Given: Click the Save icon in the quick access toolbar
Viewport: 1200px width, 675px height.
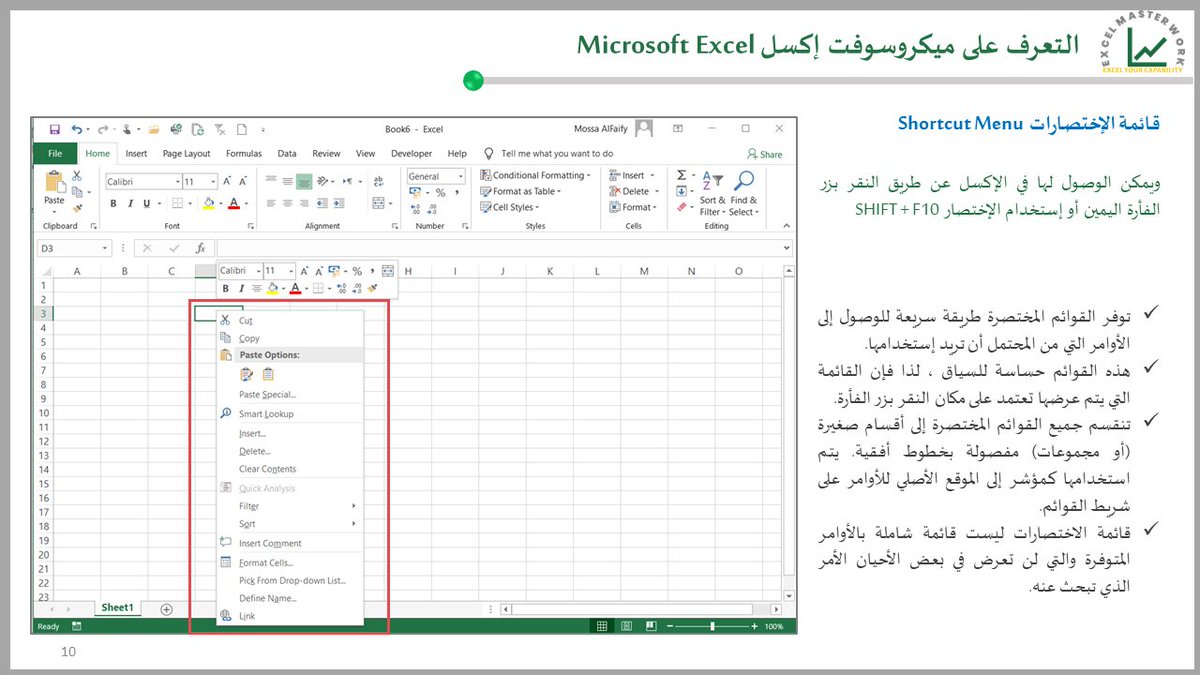Looking at the screenshot, I should tap(54, 129).
